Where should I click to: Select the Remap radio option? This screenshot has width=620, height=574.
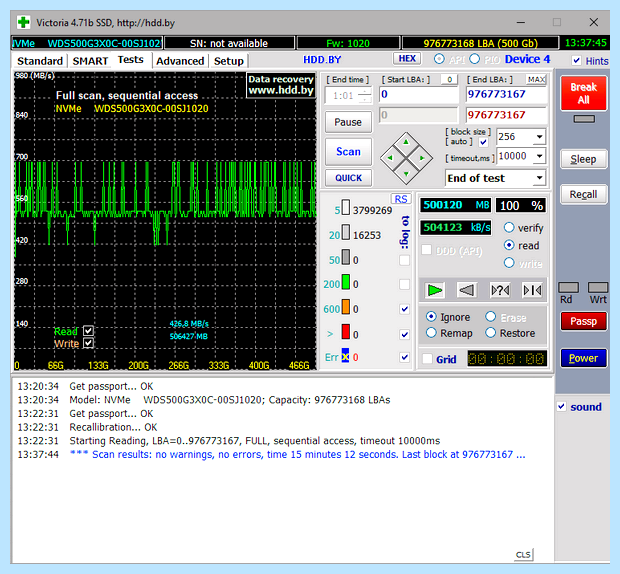431,333
